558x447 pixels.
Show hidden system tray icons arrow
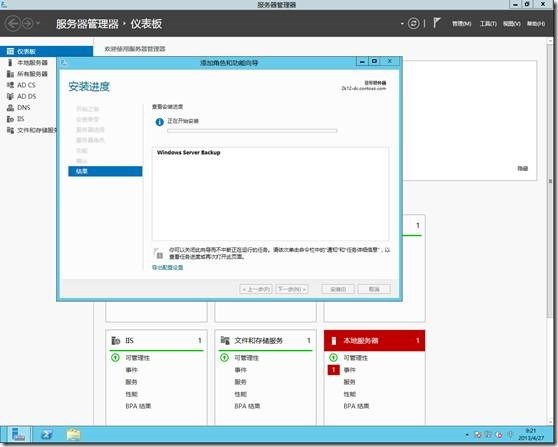(x=467, y=435)
